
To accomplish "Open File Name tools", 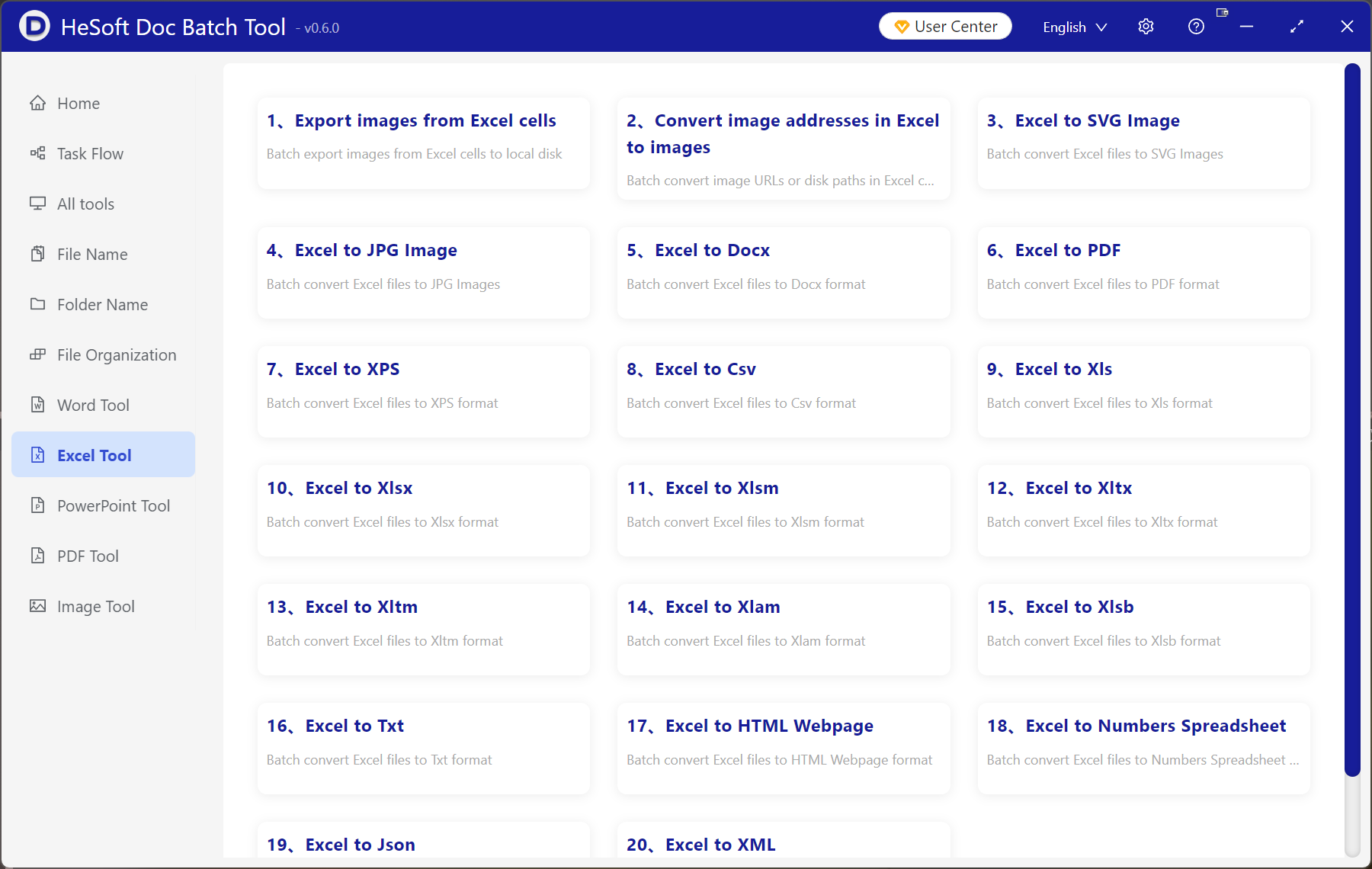I will (103, 254).
